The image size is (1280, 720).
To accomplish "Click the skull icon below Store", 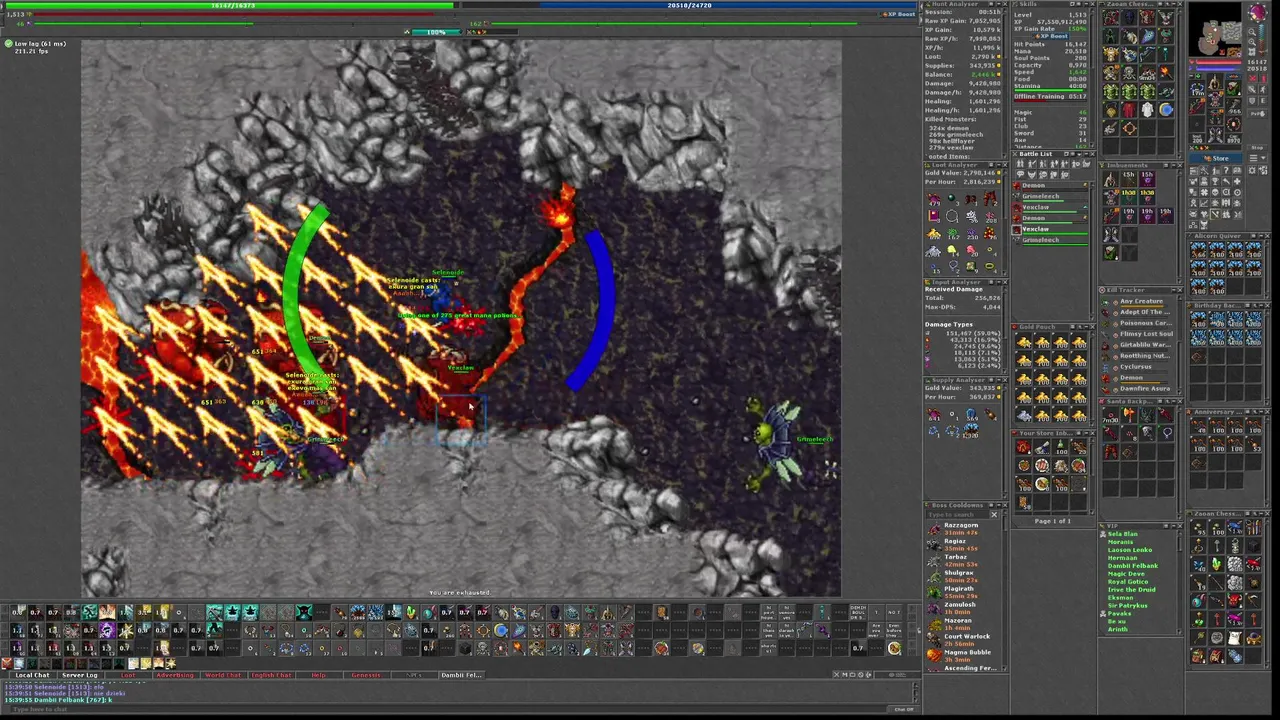I will [1215, 192].
